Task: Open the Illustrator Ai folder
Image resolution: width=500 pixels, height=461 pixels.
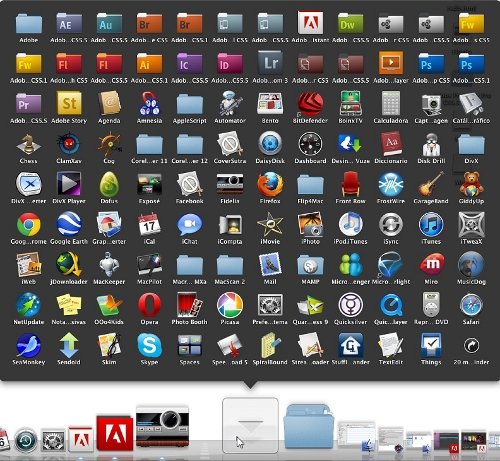Action: [x=149, y=63]
